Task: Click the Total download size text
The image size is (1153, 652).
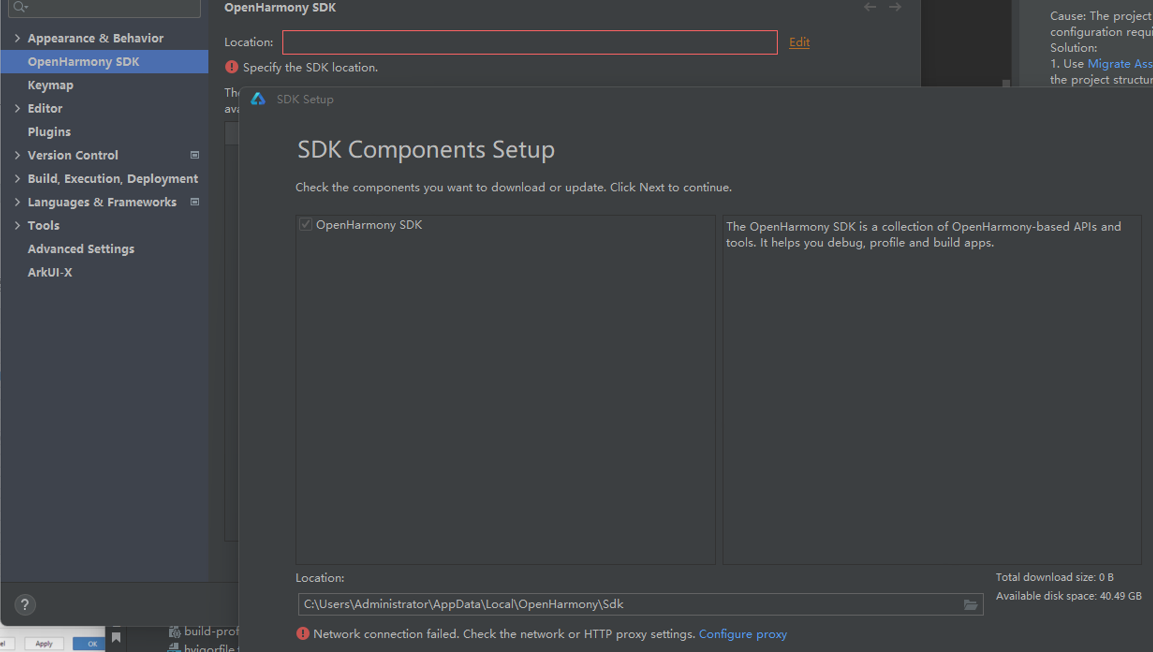Action: coord(1054,577)
